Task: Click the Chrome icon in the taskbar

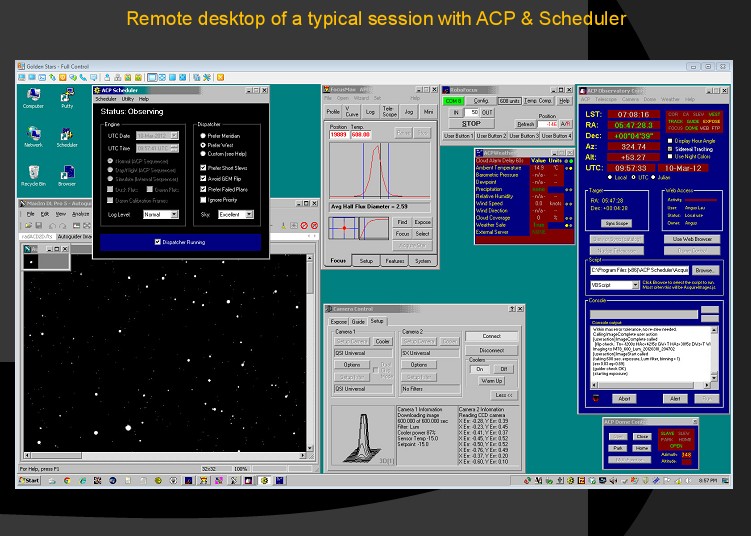Action: click(68, 480)
